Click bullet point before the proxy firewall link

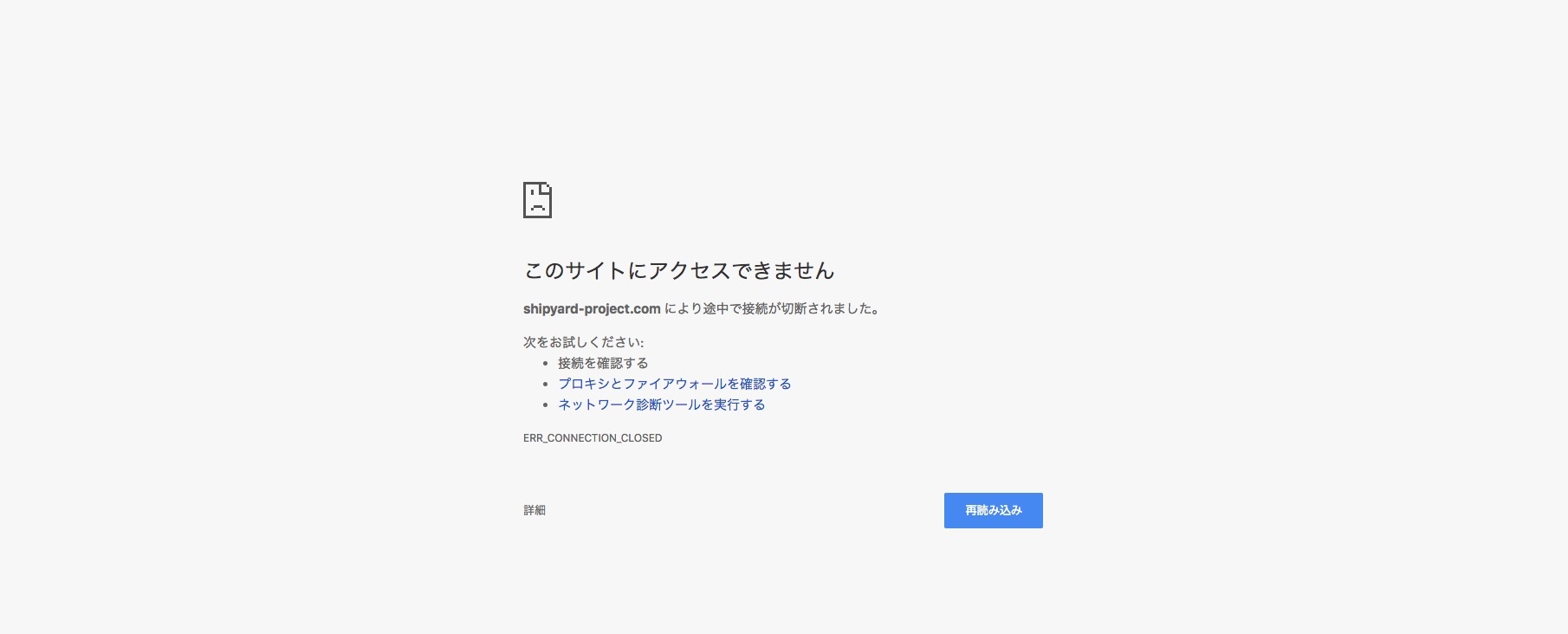point(545,385)
